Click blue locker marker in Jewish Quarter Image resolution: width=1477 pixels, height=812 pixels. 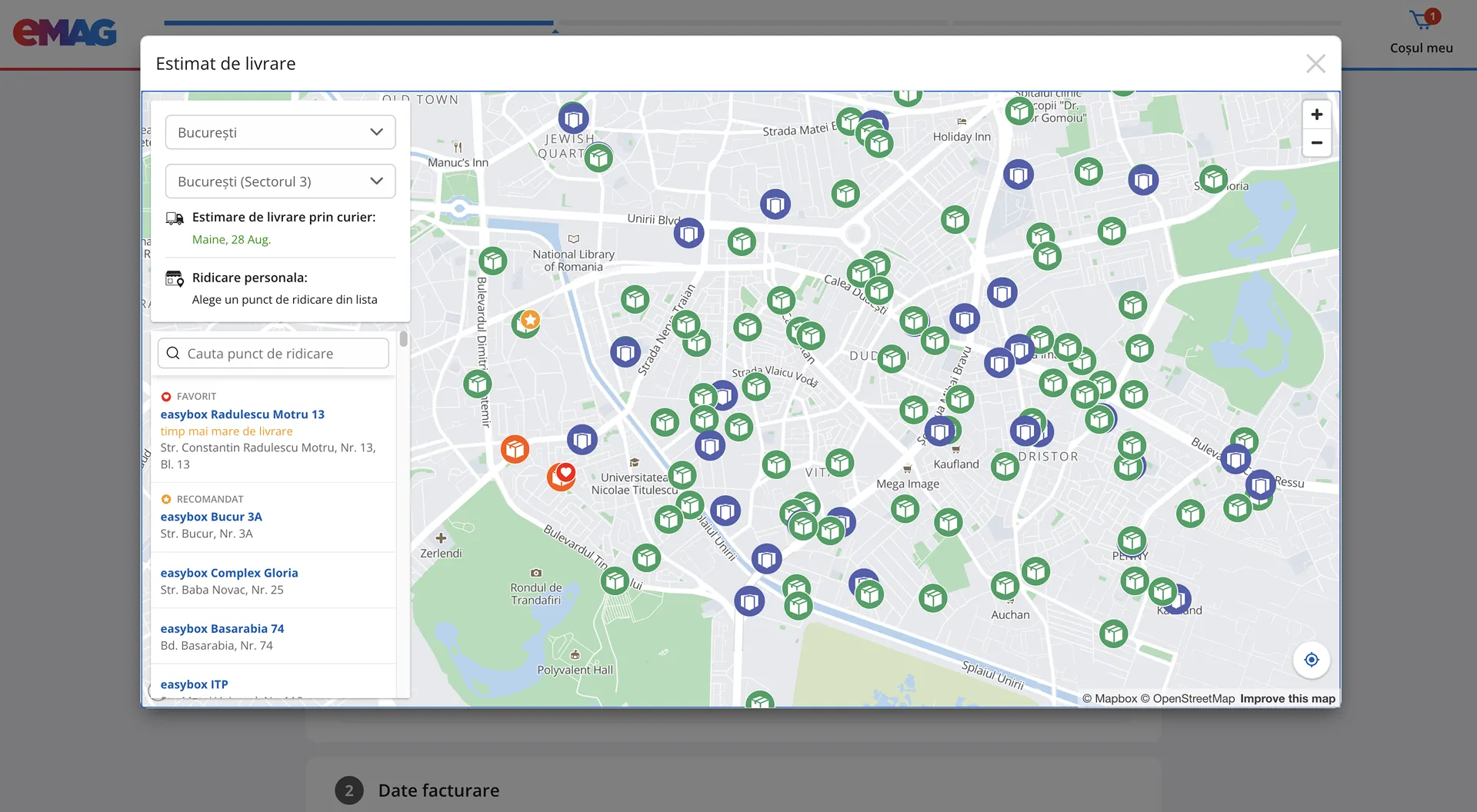pos(573,119)
